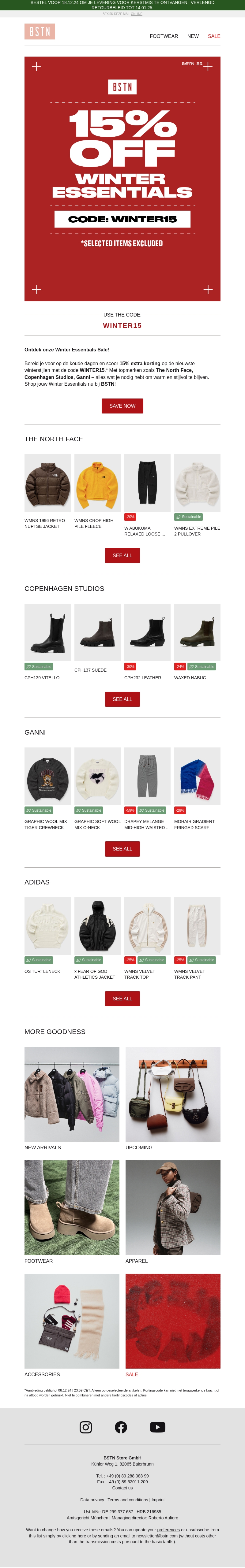Open the Mohair Gradient Fringed Scarf image

(x=198, y=776)
